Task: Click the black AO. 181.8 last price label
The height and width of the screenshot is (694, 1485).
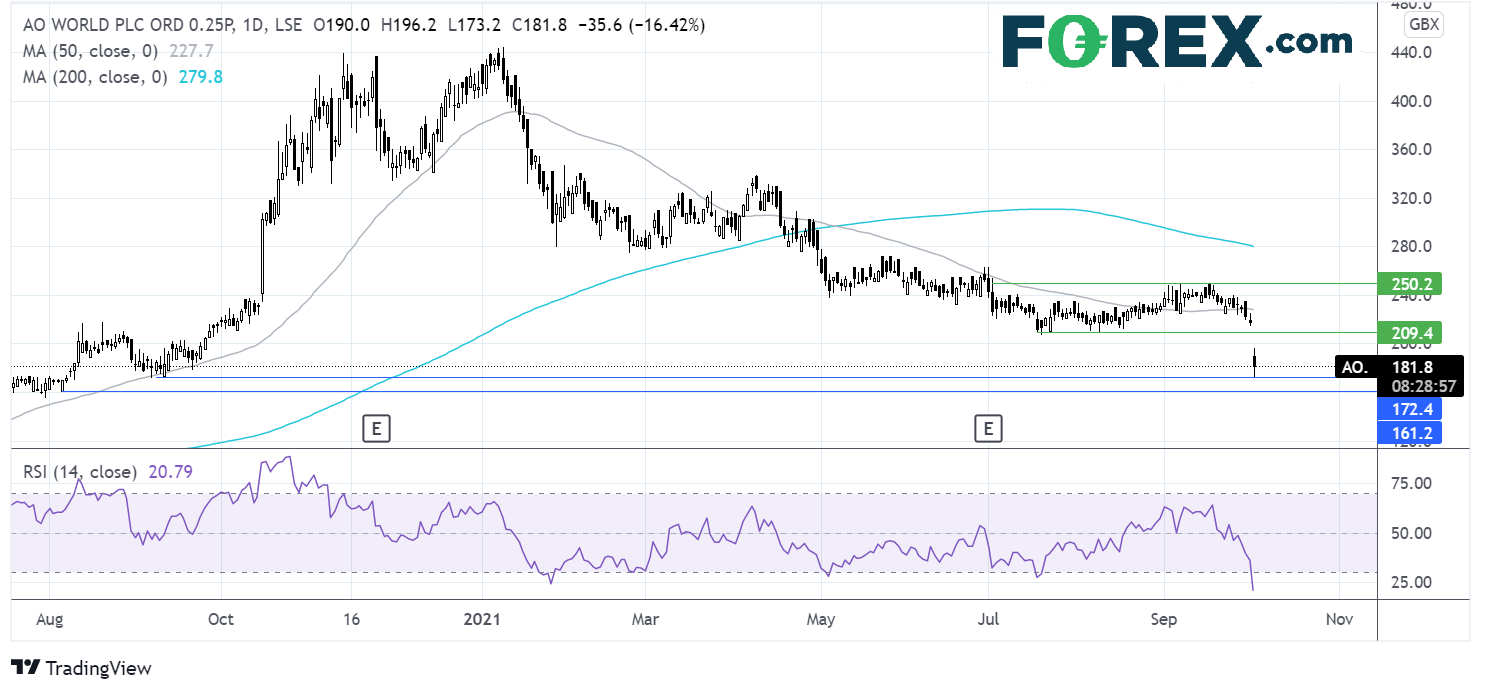Action: click(1400, 367)
